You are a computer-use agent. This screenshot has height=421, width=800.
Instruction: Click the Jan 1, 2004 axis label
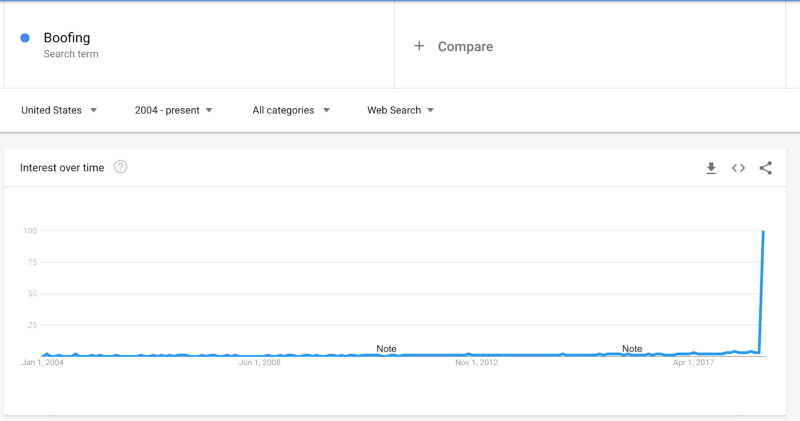pos(42,363)
